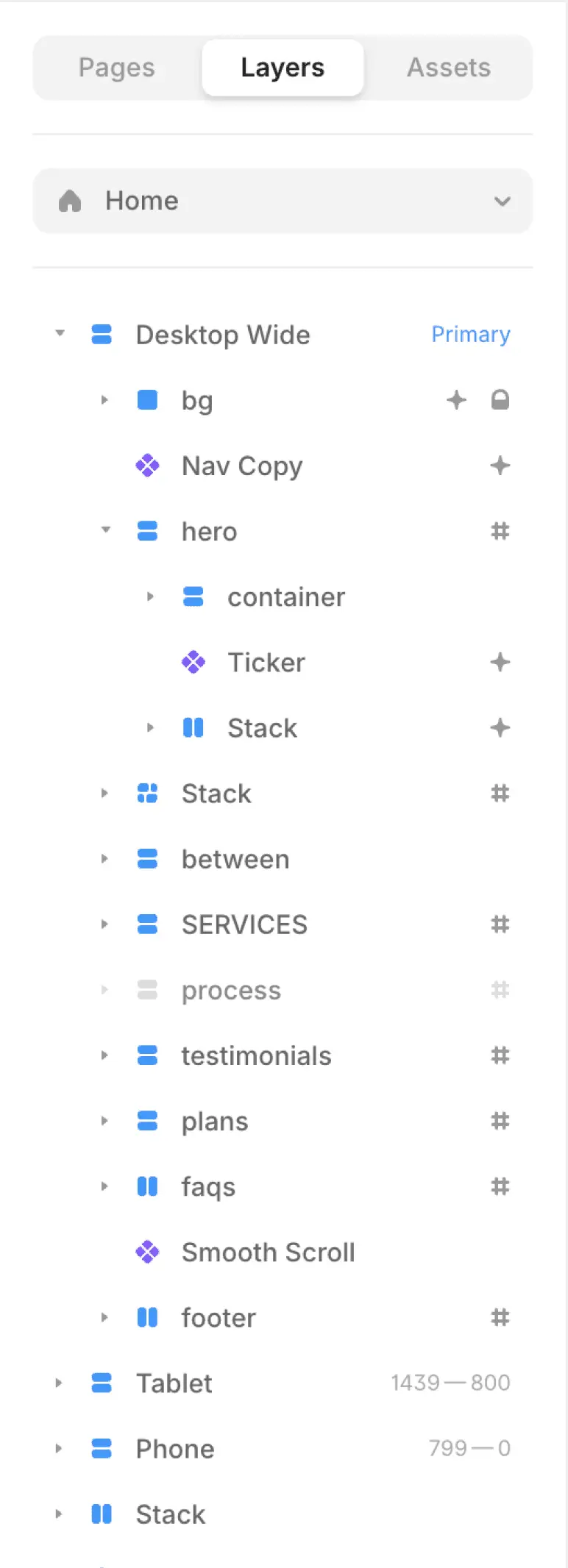
Task: Collapse the hero layer group
Action: [105, 530]
